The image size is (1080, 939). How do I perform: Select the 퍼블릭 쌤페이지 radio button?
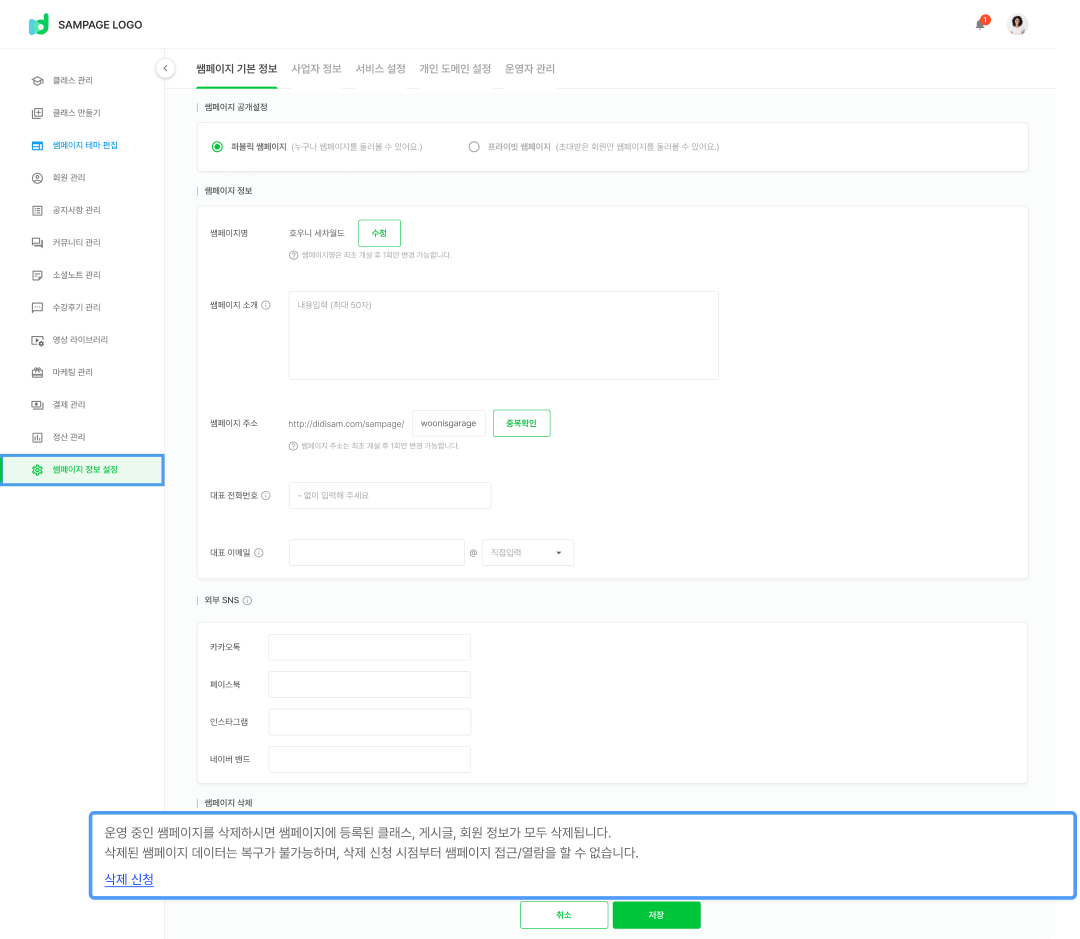click(x=217, y=146)
